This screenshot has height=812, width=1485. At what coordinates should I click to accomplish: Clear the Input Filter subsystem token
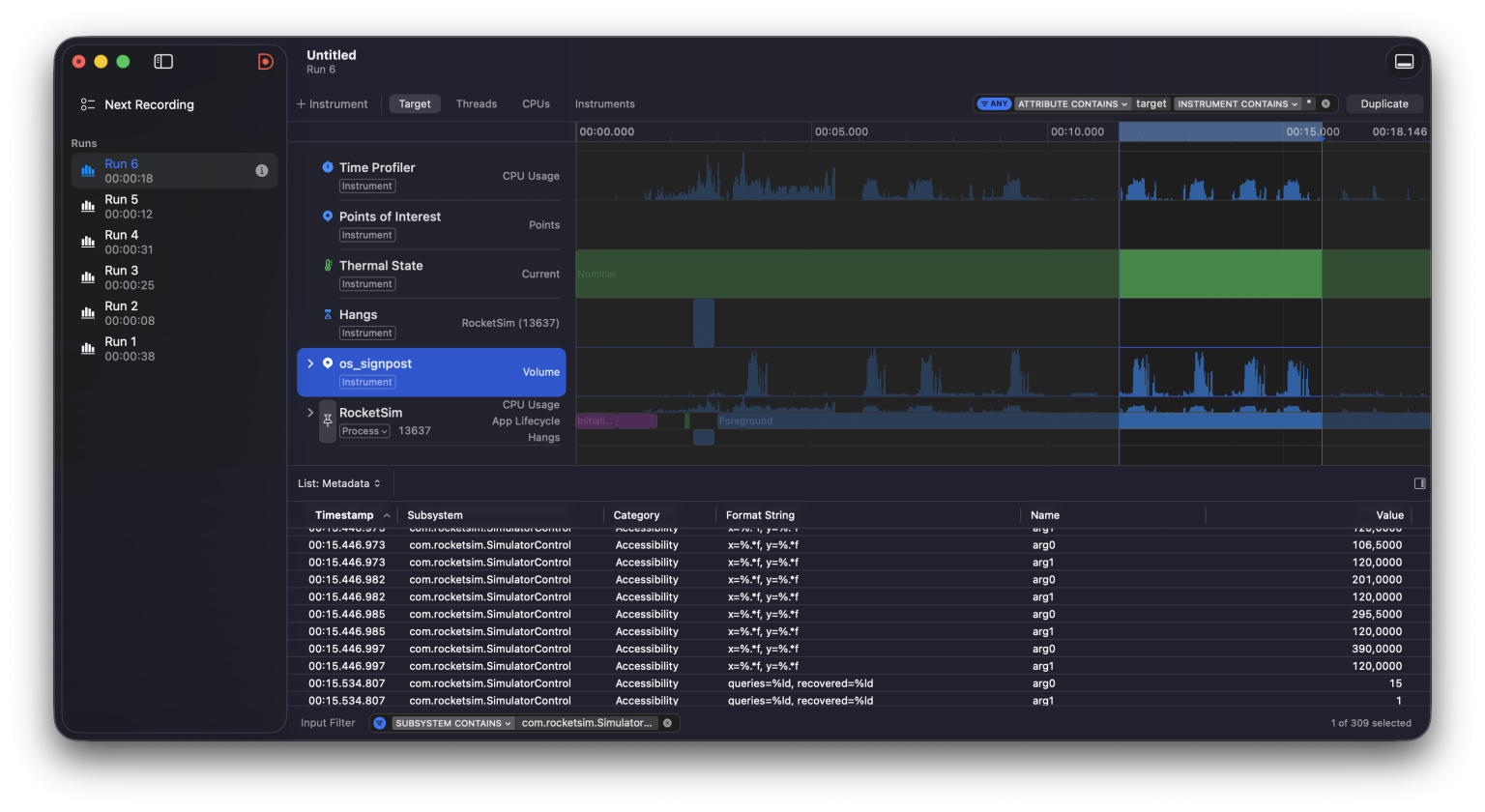point(667,723)
